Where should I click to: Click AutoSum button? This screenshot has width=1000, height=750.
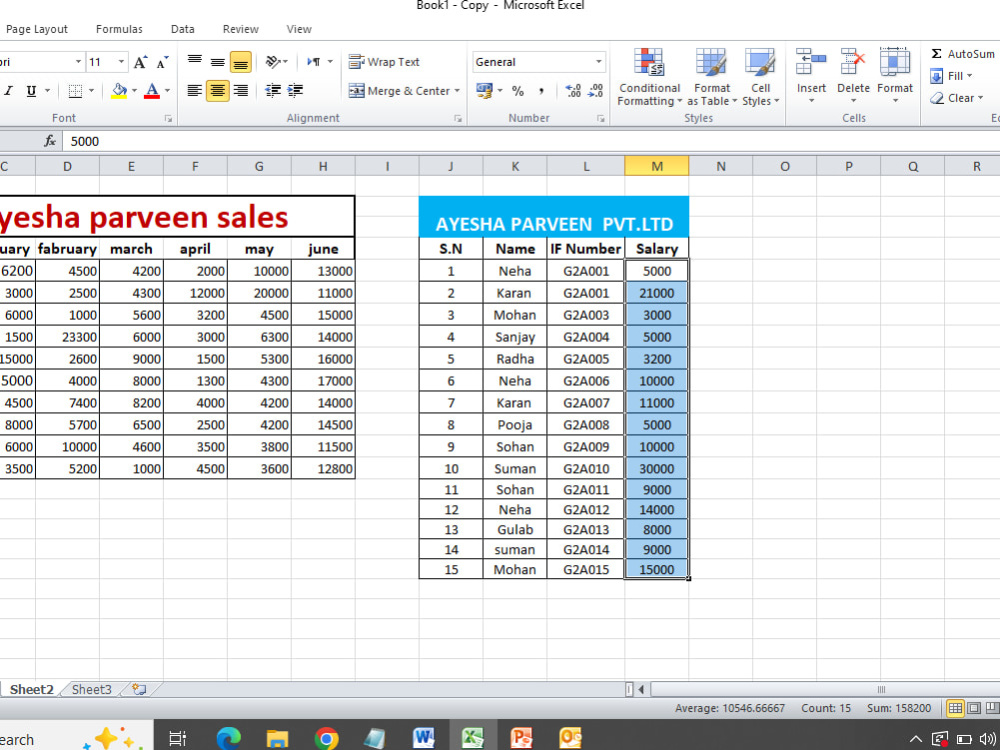(962, 54)
